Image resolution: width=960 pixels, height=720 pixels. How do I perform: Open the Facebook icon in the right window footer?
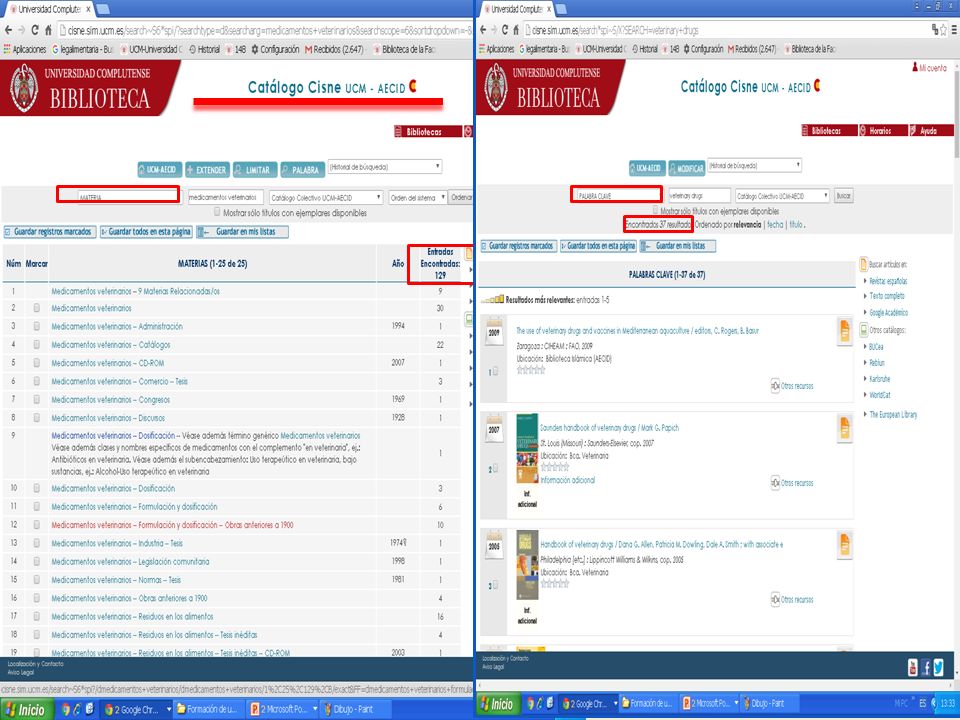click(926, 667)
